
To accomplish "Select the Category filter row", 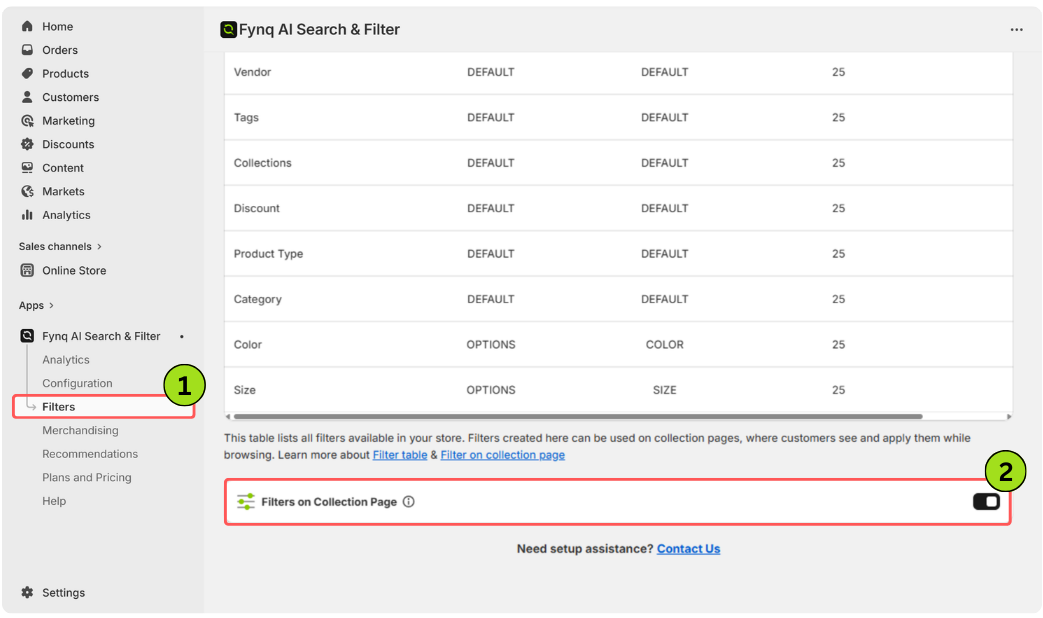I will click(x=618, y=299).
